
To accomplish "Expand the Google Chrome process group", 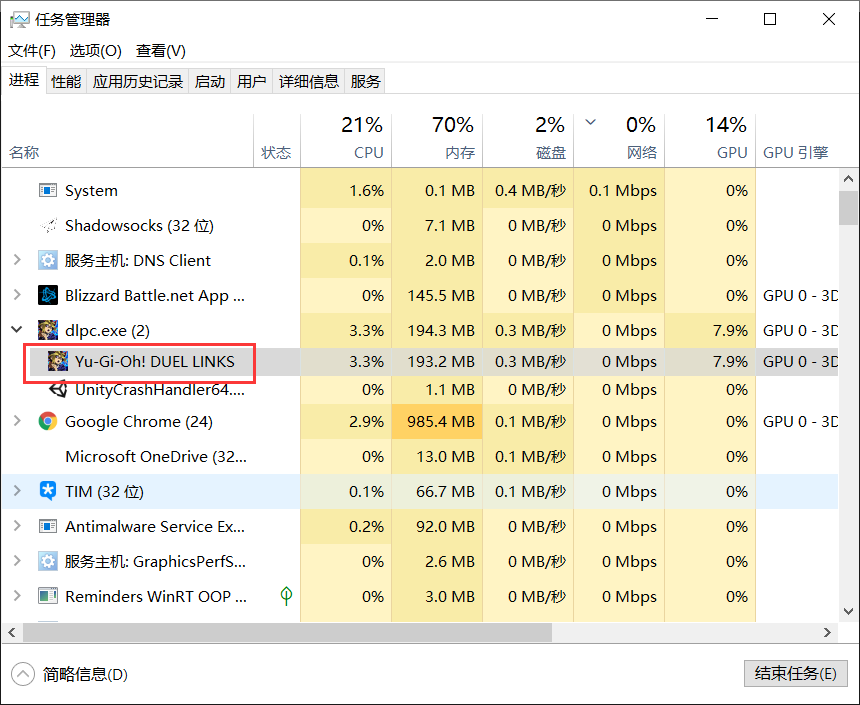I will point(17,421).
